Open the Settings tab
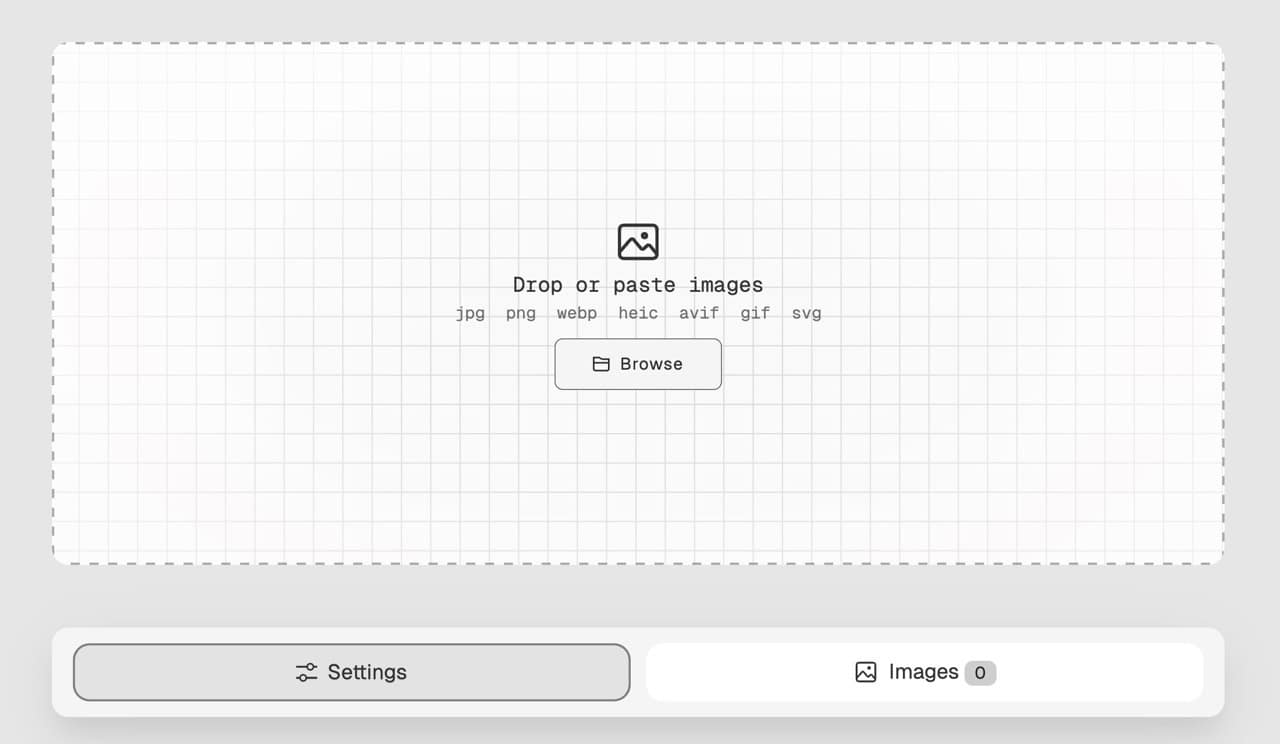Image resolution: width=1280 pixels, height=744 pixels. pyautogui.click(x=352, y=672)
